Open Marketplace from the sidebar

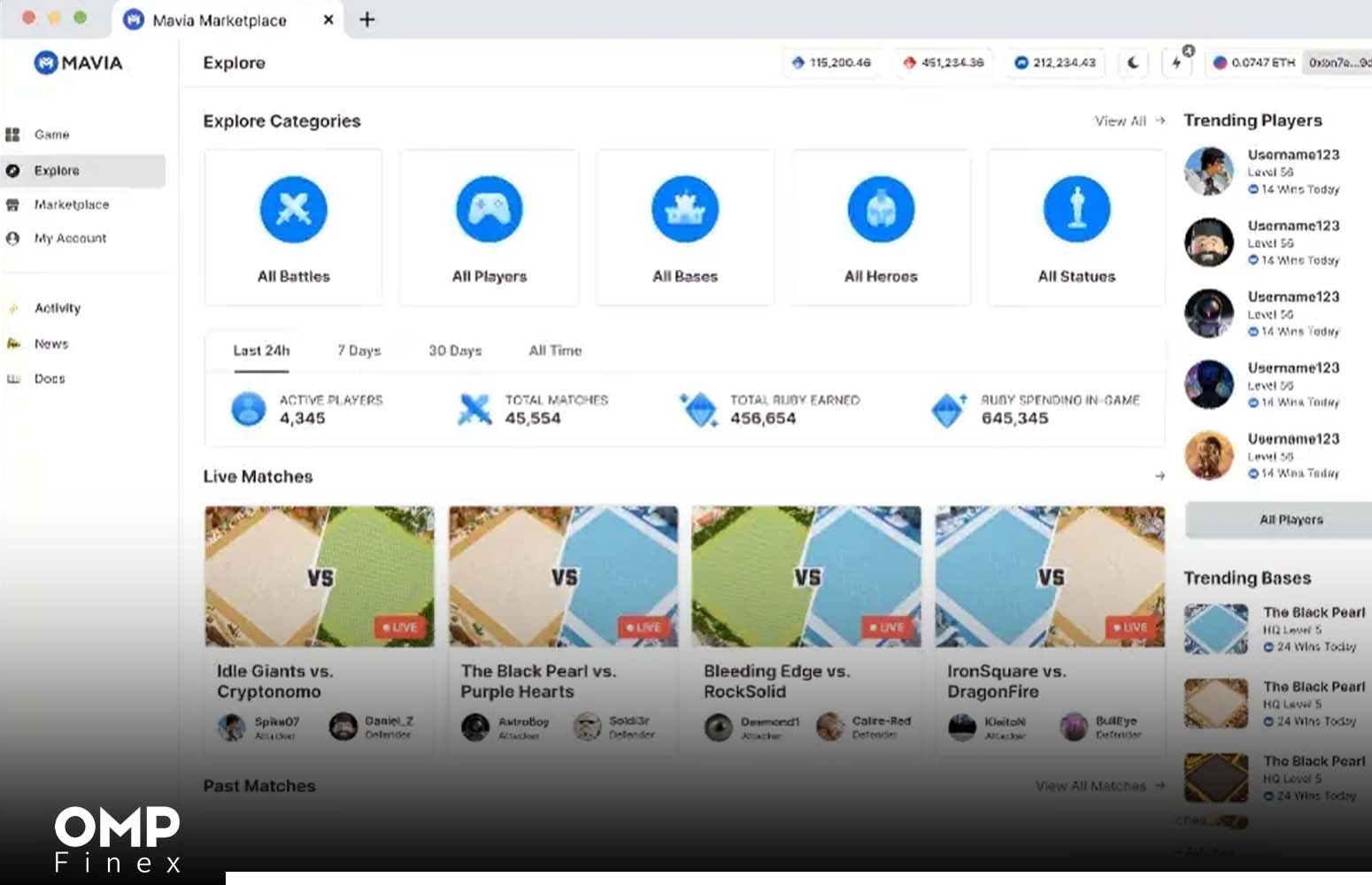click(x=71, y=204)
